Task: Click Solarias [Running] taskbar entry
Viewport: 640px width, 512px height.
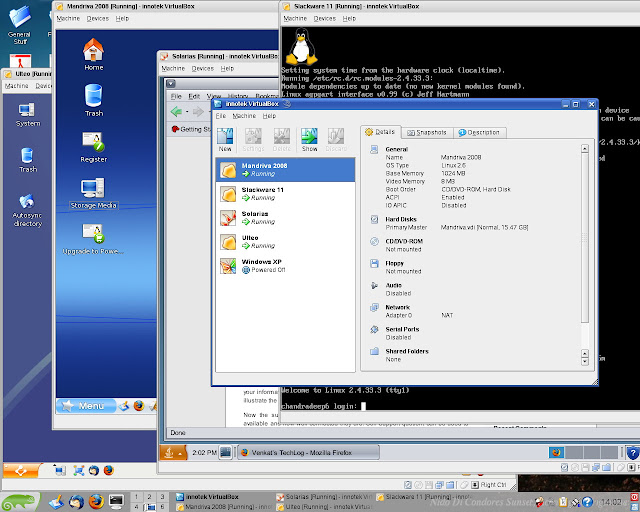Action: coord(324,497)
